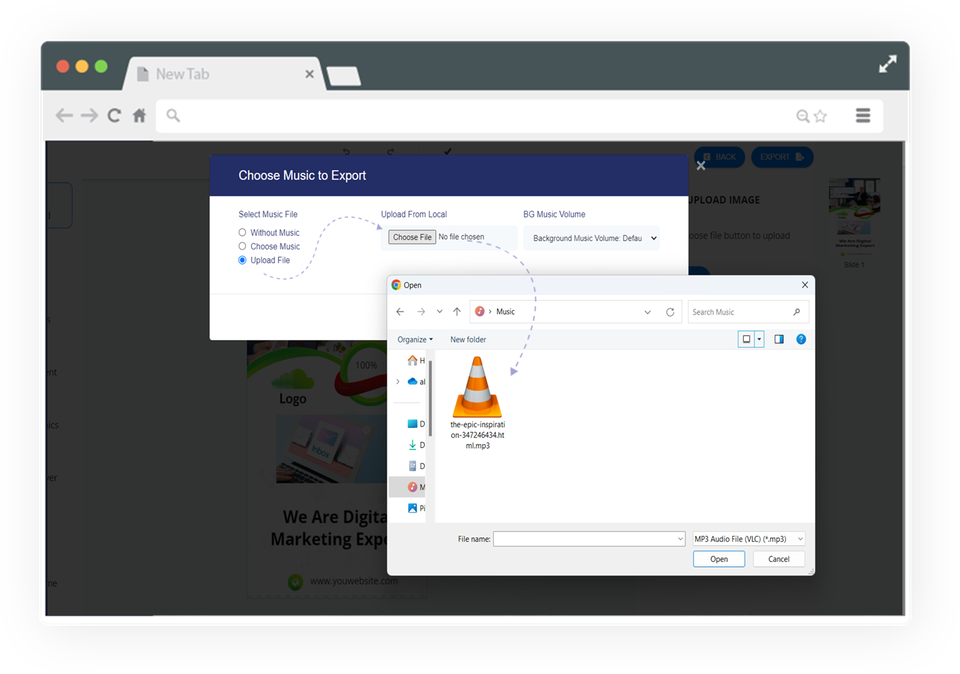The image size is (960, 674).
Task: Click the zoom magnifier icon in address bar
Action: pos(803,116)
